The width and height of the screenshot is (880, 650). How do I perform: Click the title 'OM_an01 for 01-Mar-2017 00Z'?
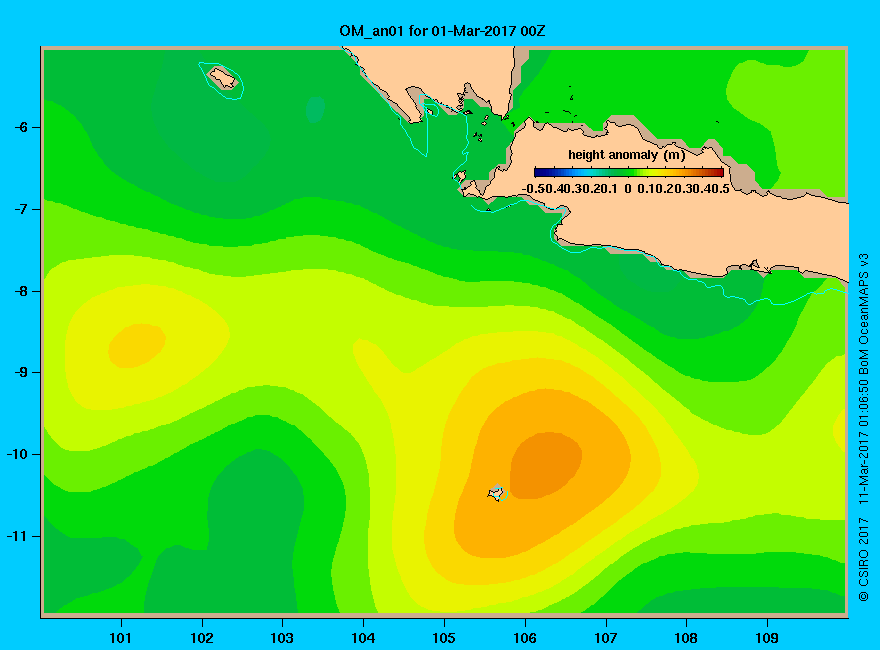[x=442, y=31]
